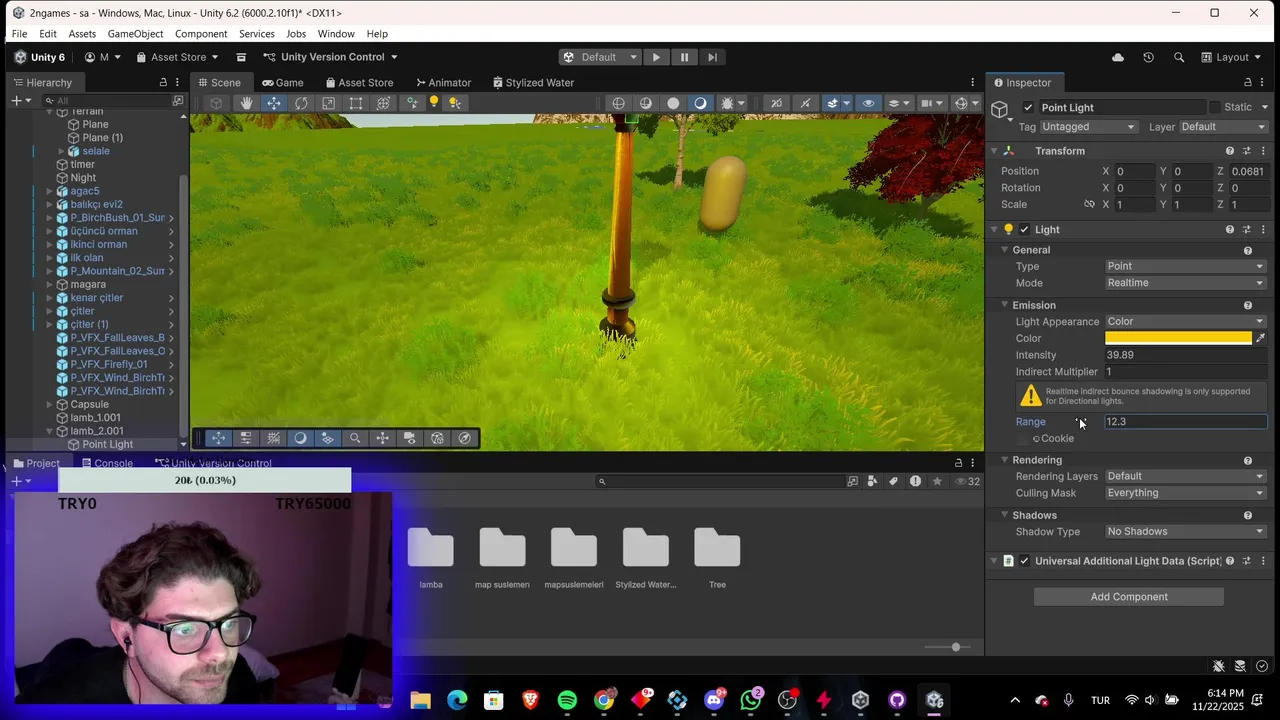Open the Window menu
The width and height of the screenshot is (1280, 720).
click(336, 34)
